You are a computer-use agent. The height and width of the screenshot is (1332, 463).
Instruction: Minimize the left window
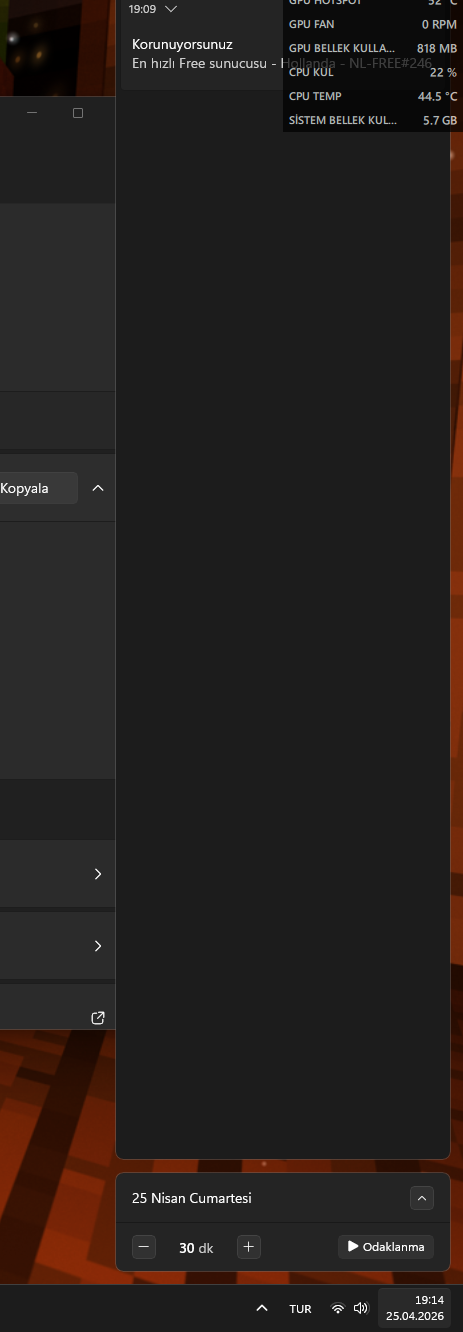pyautogui.click(x=32, y=113)
